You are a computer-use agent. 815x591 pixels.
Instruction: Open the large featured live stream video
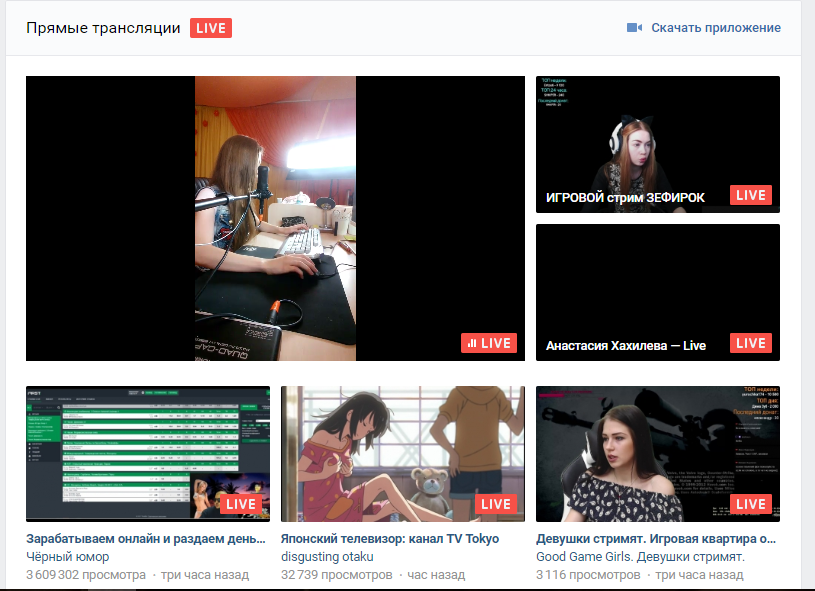275,218
